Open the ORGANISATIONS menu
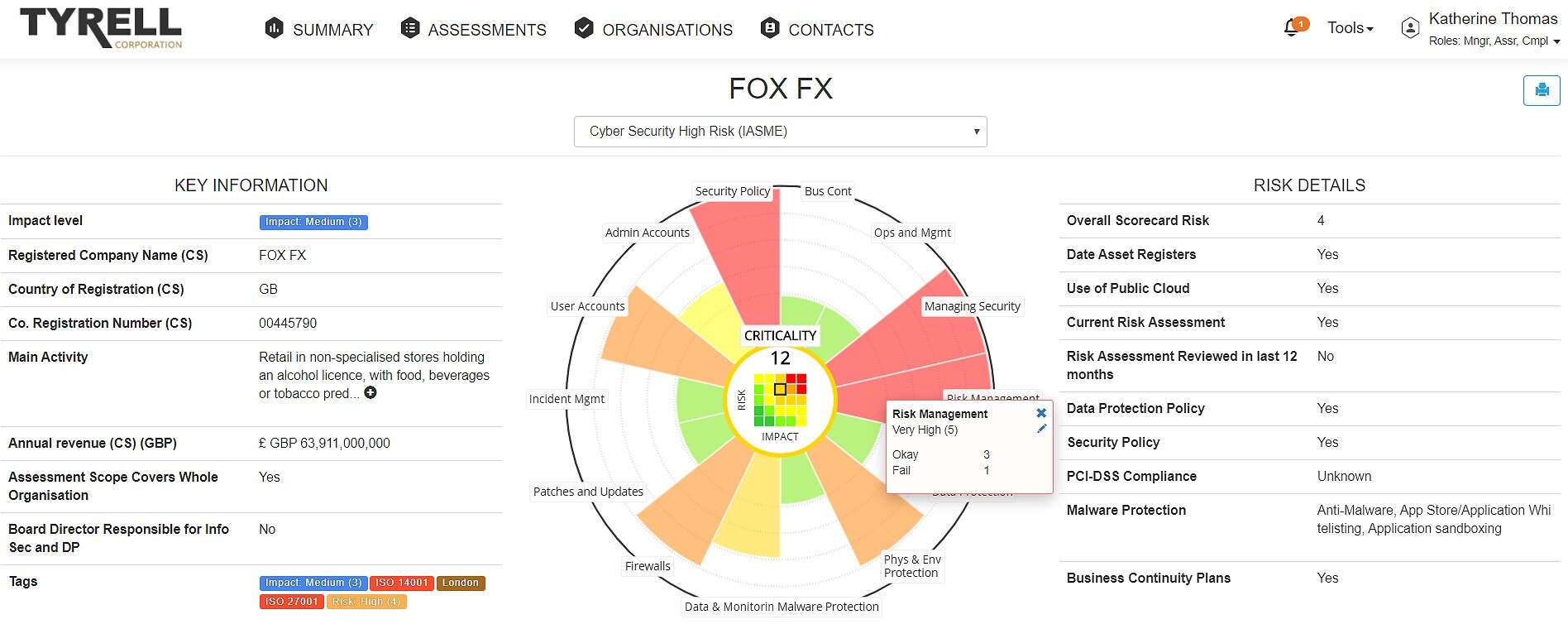Image resolution: width=1568 pixels, height=629 pixels. click(x=667, y=30)
